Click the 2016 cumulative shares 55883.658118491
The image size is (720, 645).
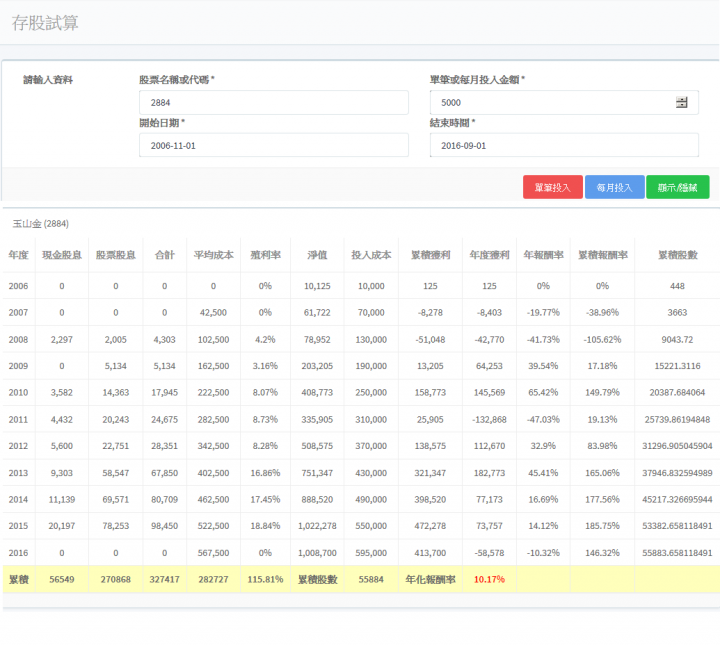click(677, 553)
